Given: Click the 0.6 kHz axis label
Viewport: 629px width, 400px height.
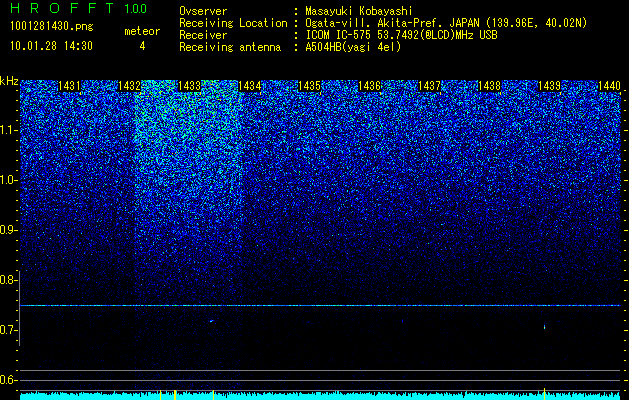Looking at the screenshot, I should pos(8,380).
